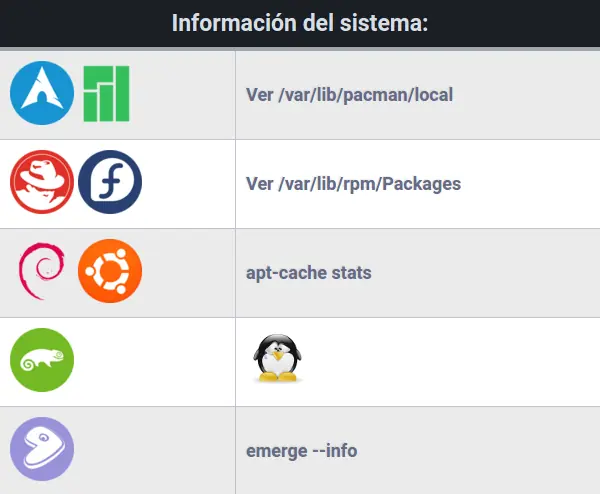
Task: Click the 'Información del sistema:' header
Action: pyautogui.click(x=300, y=23)
